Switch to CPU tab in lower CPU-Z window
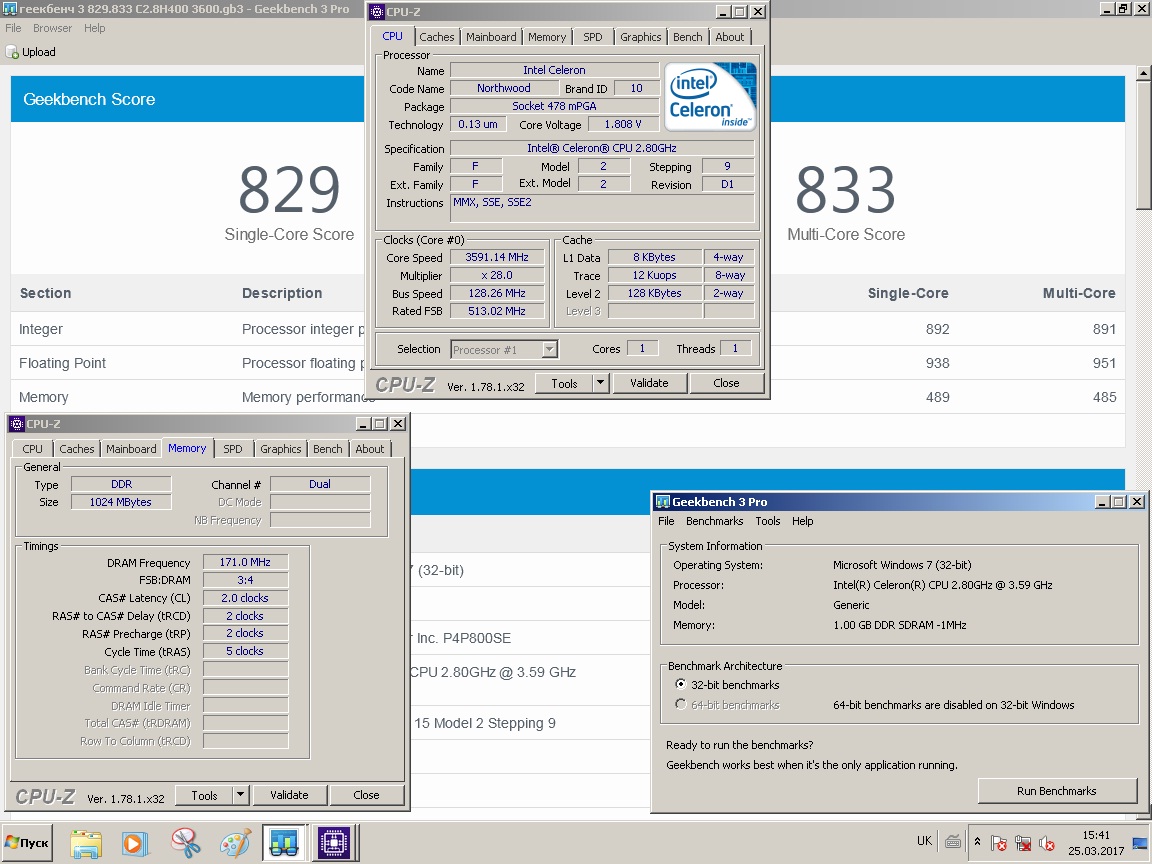Viewport: 1152px width, 864px height. click(32, 449)
